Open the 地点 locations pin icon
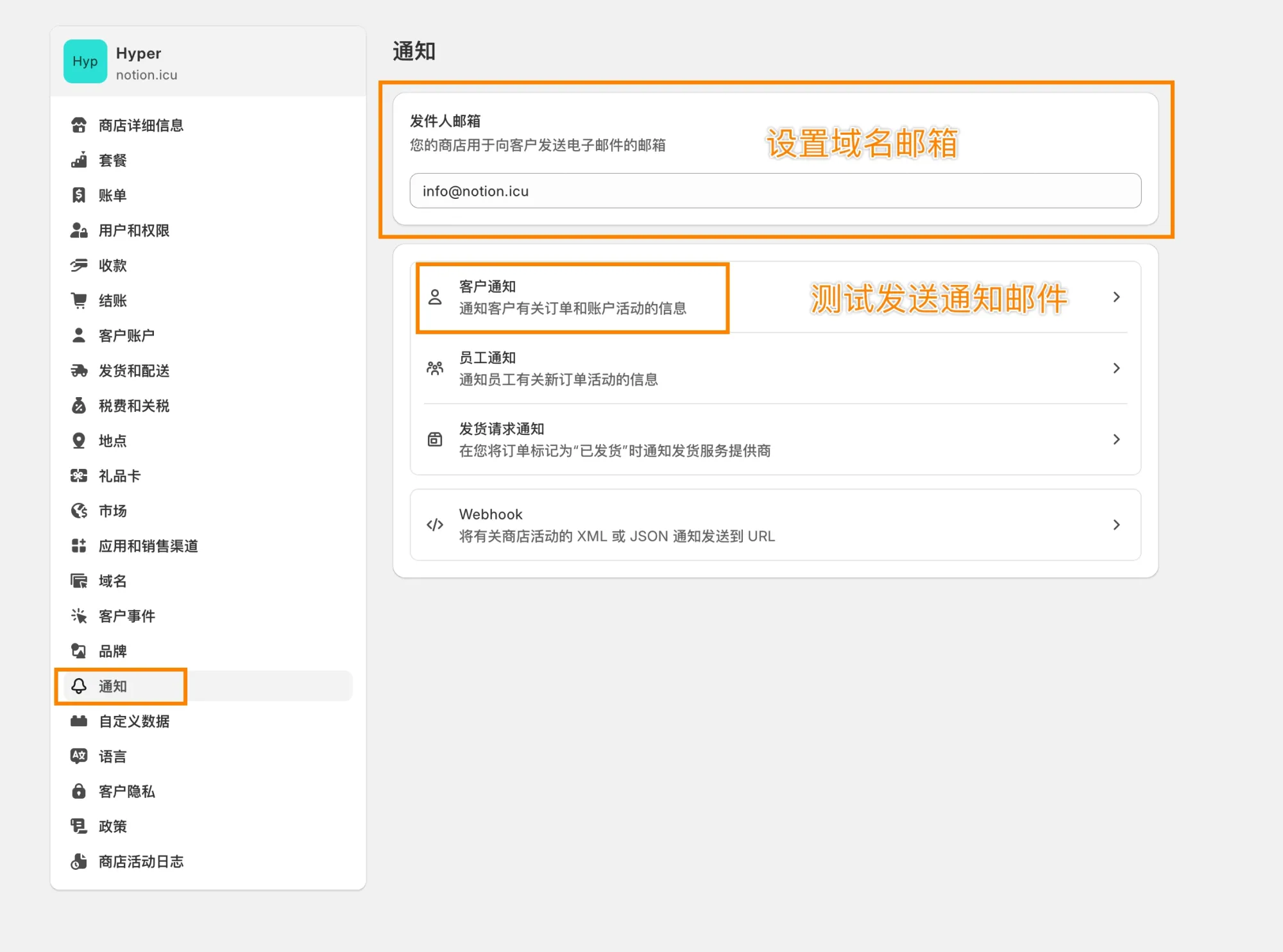1283x952 pixels. 79,441
